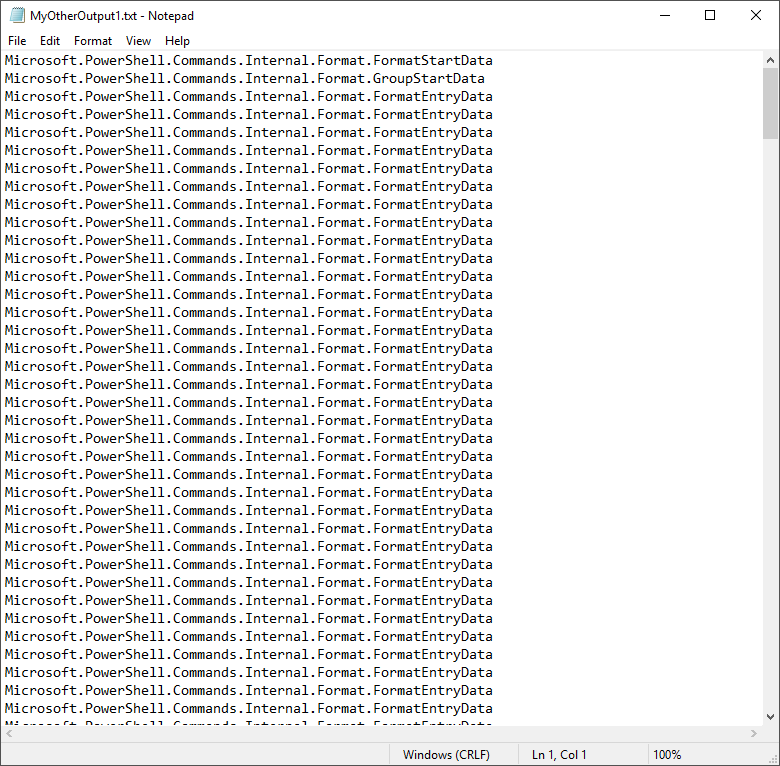Open the Edit menu

tap(50, 41)
